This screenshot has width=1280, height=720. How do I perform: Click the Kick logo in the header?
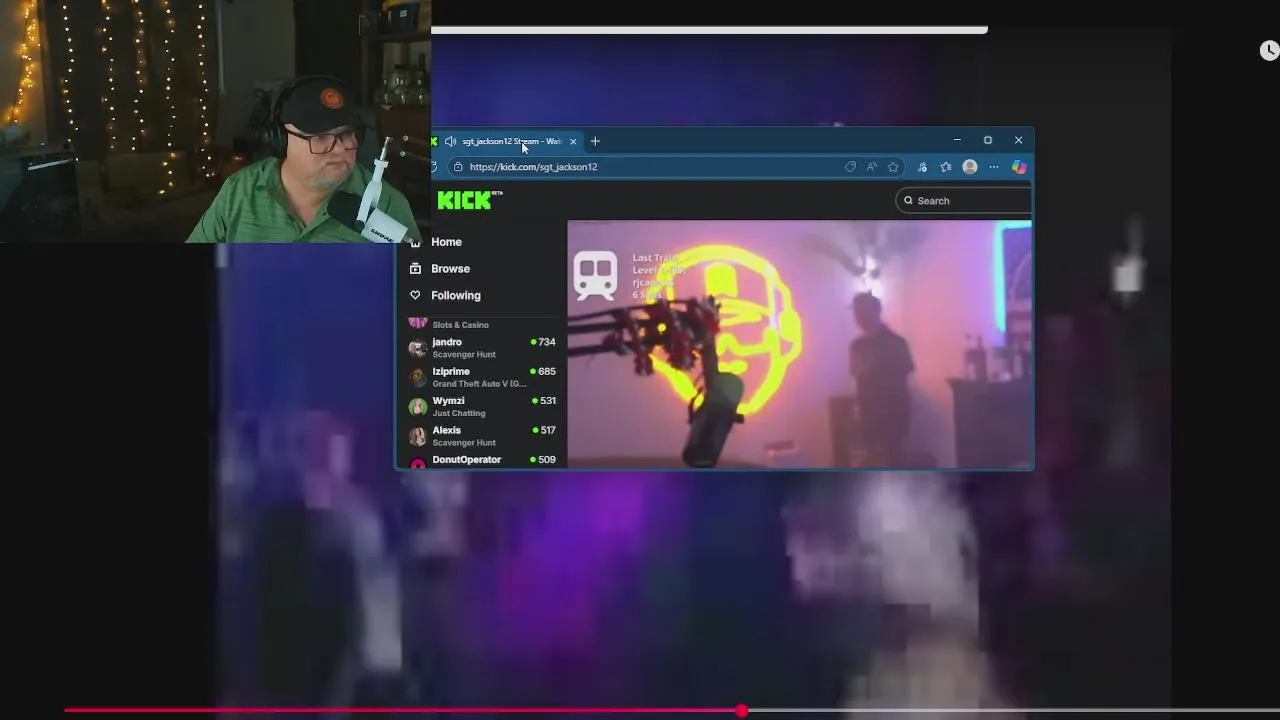click(466, 200)
